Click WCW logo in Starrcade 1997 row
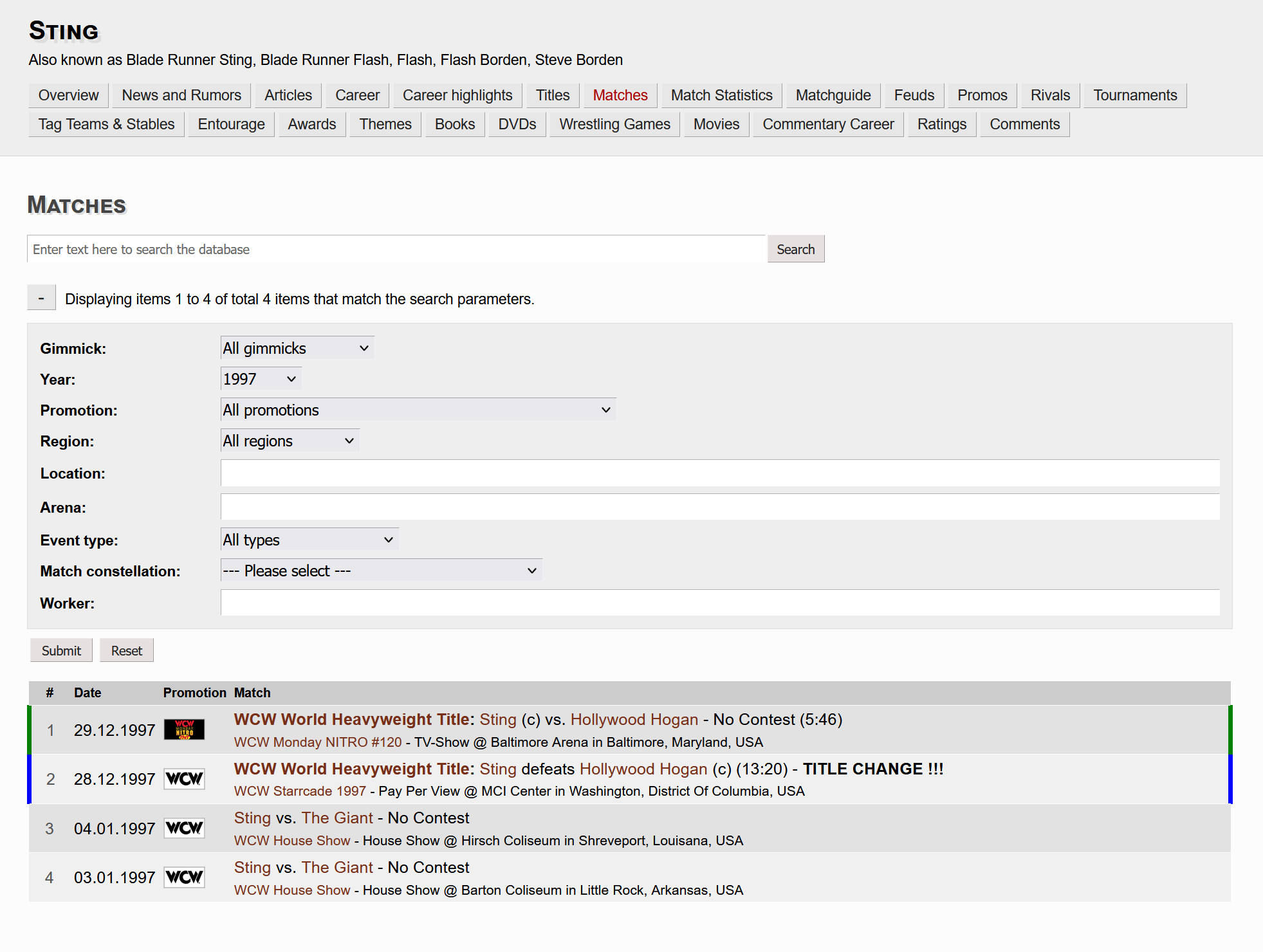The height and width of the screenshot is (952, 1263). pyautogui.click(x=184, y=779)
